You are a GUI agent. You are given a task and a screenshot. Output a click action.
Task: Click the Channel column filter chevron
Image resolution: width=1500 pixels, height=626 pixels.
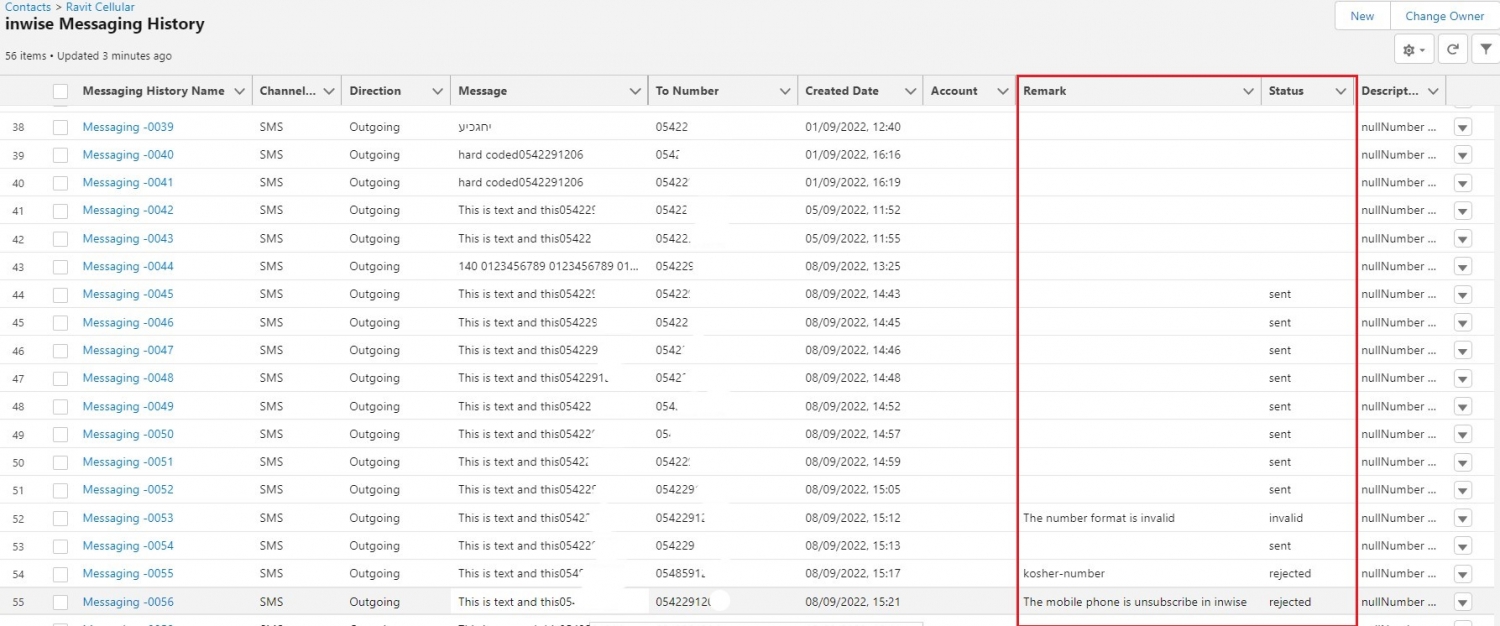tap(328, 90)
